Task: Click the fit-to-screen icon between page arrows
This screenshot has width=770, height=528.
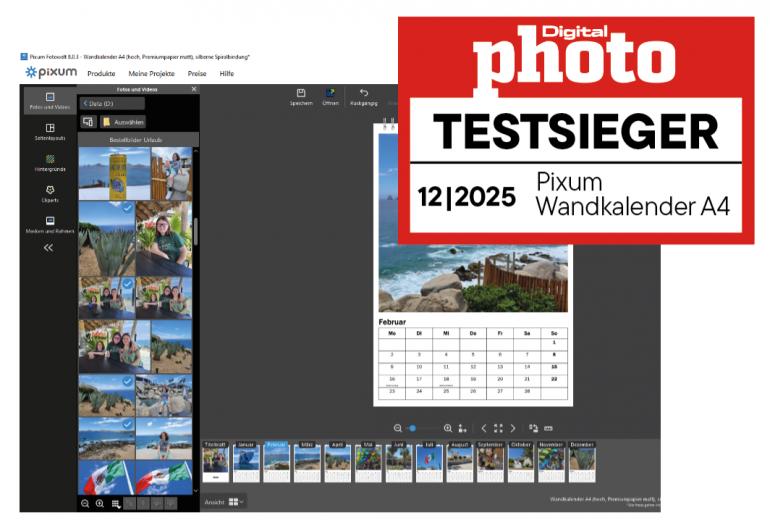Action: tap(498, 428)
